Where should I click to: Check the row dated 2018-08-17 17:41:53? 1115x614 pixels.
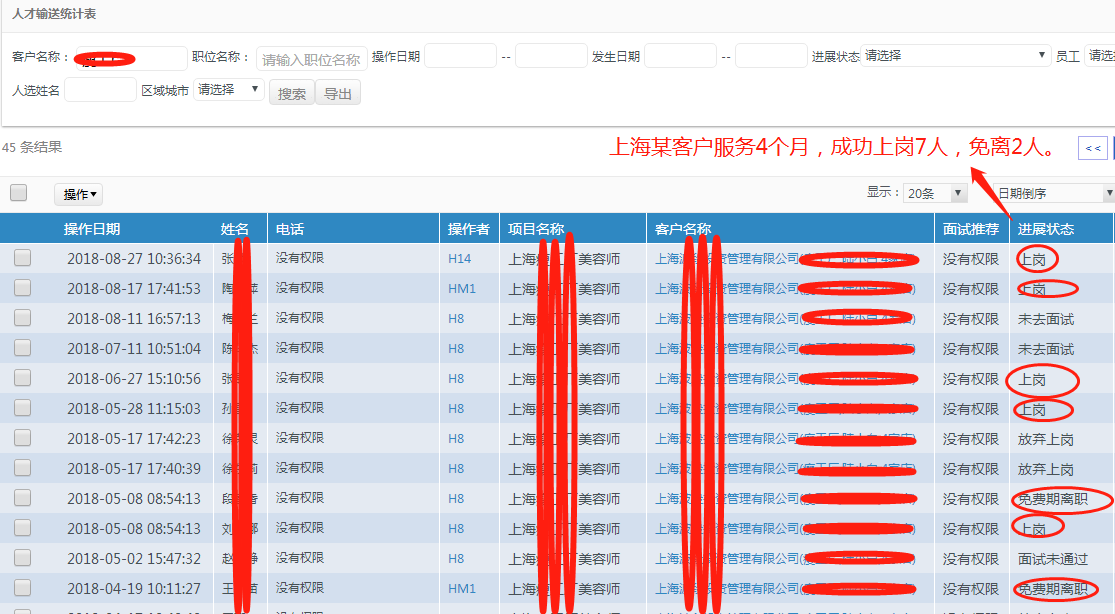(23, 287)
